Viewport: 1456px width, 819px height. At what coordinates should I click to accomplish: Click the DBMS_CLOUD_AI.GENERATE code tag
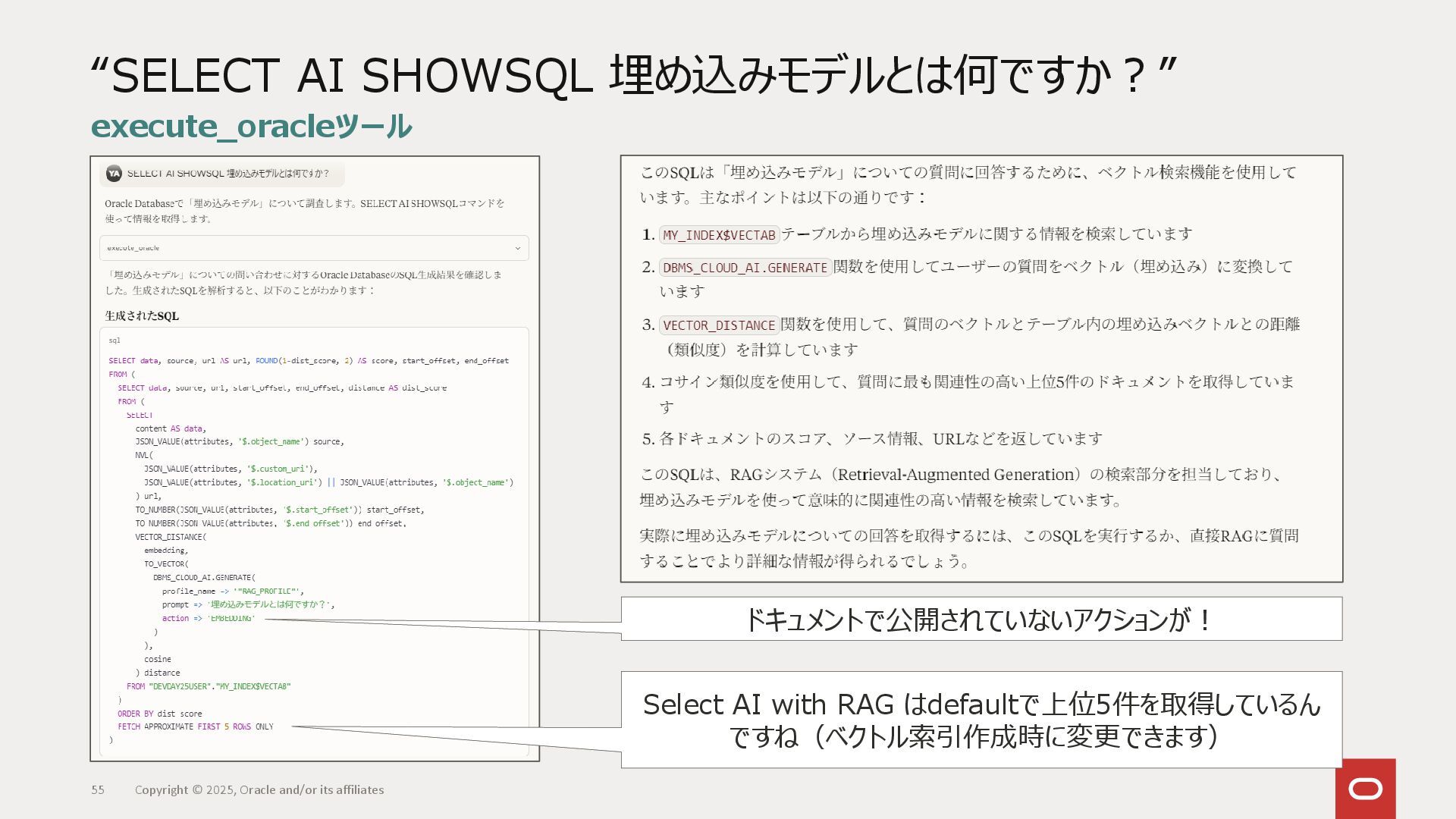click(744, 268)
